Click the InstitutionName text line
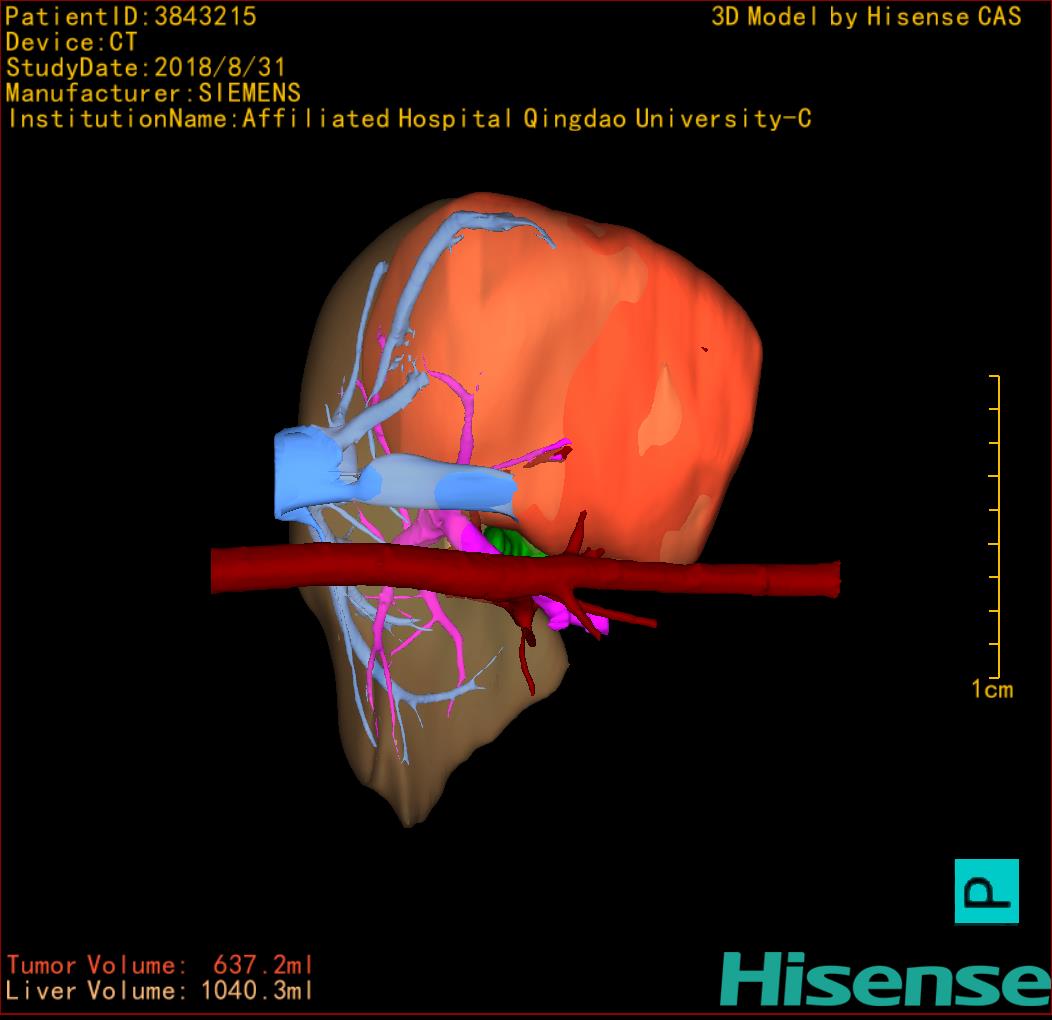The height and width of the screenshot is (1020, 1052). 408,119
